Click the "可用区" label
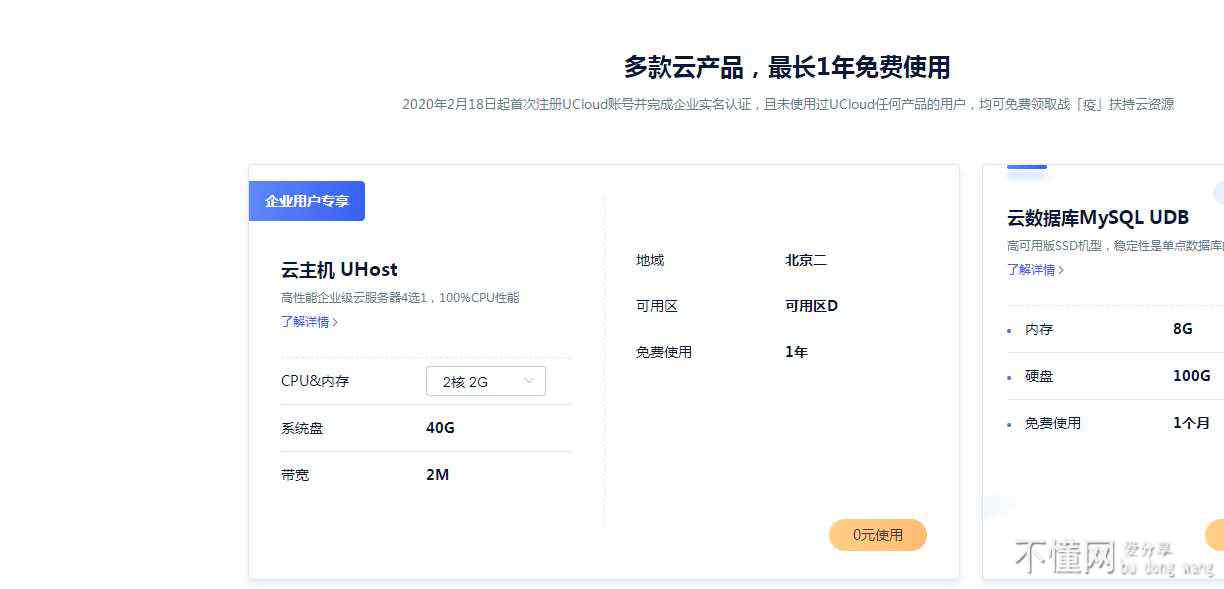Screen dimensions: 1224x589 pos(657,306)
